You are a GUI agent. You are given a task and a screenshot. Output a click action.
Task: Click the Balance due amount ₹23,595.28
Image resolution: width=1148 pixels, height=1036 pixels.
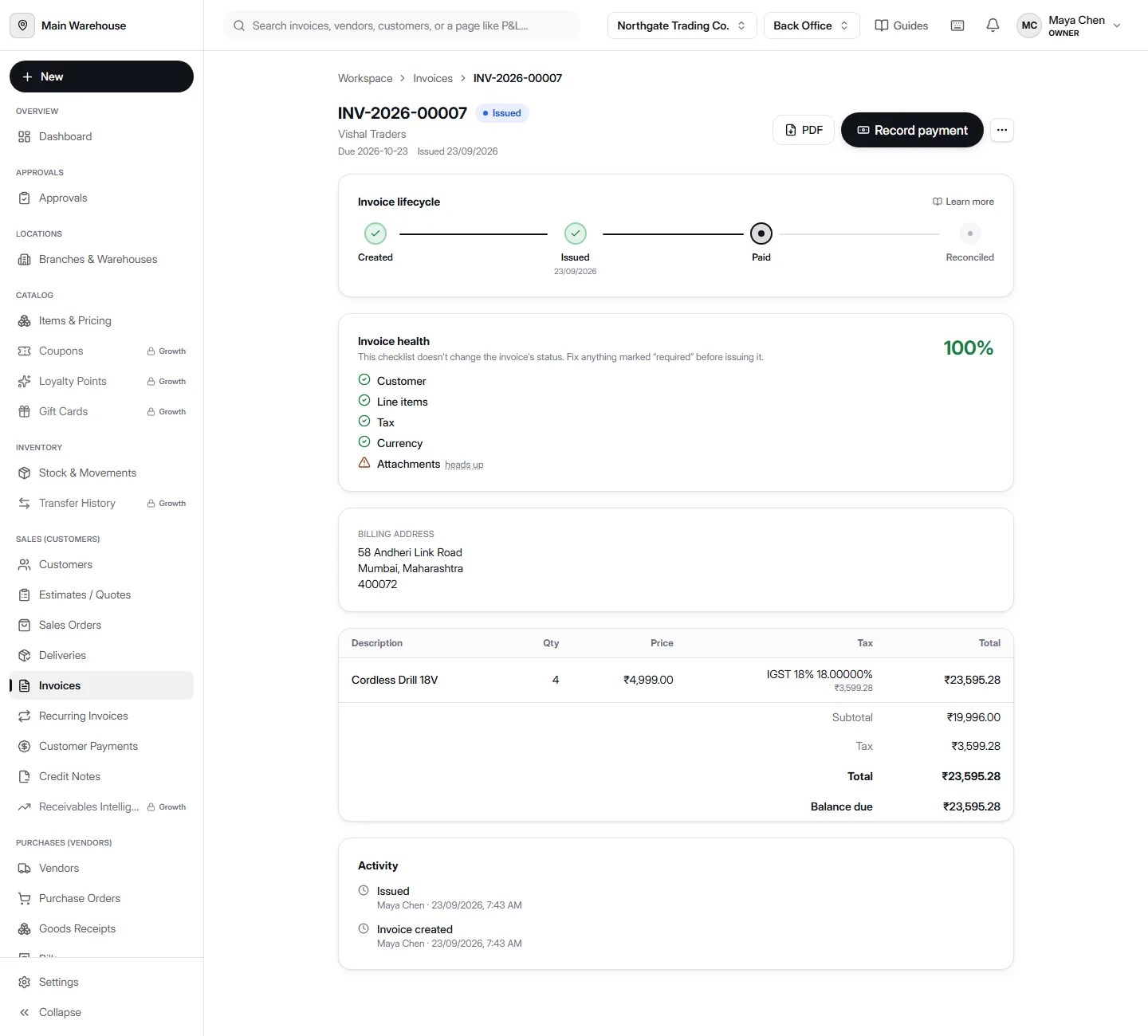click(x=971, y=806)
